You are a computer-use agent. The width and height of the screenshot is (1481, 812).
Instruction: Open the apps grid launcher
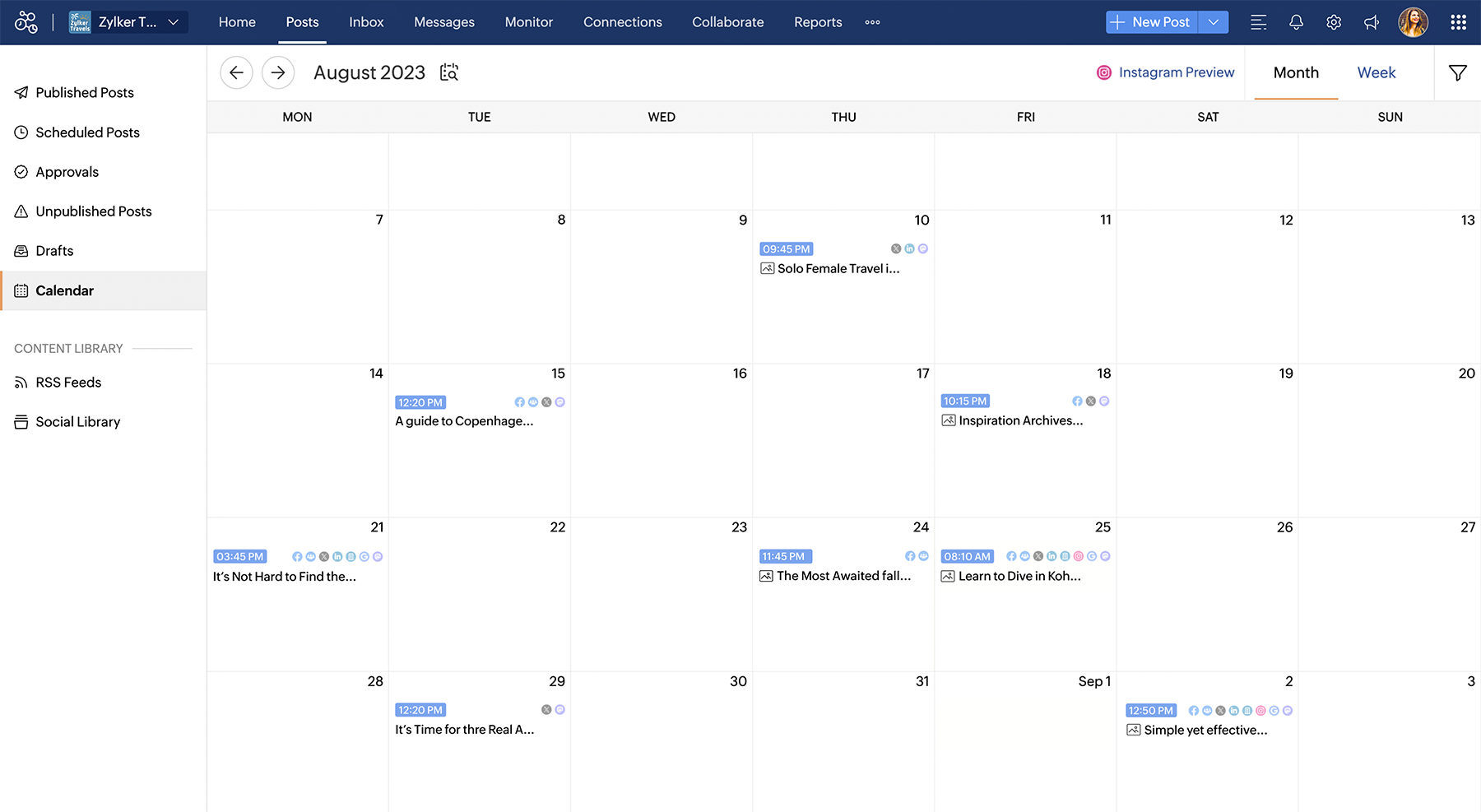tap(1458, 22)
